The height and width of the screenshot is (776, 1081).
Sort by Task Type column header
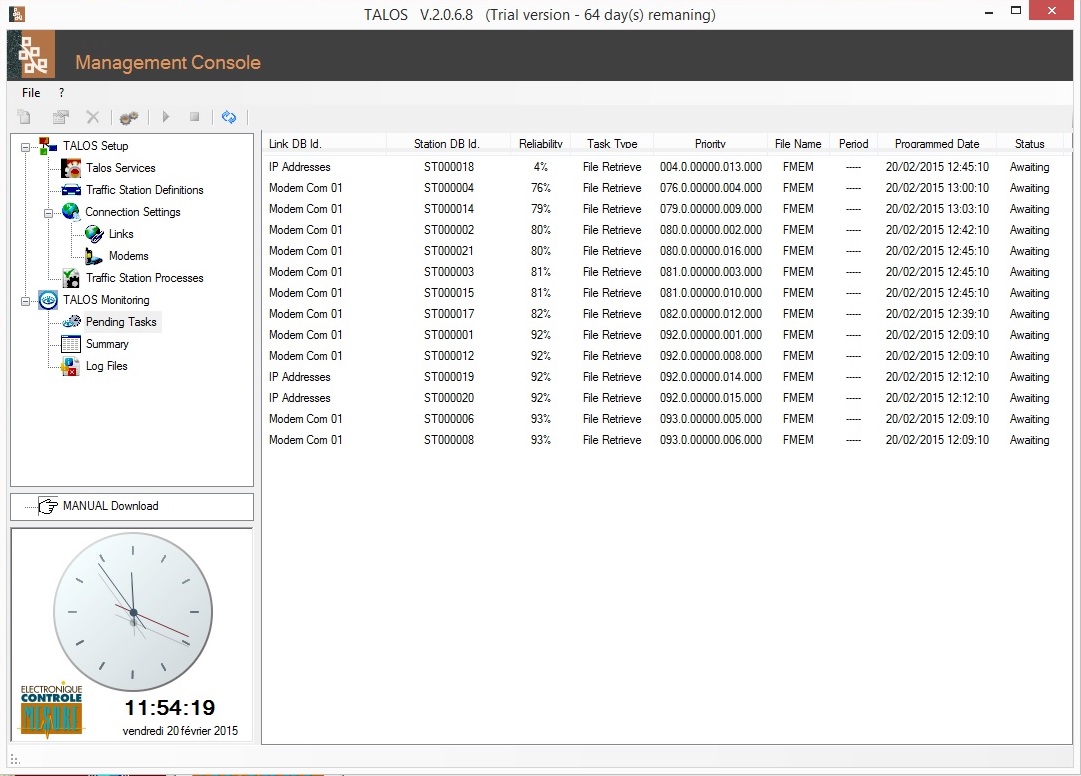coord(612,143)
